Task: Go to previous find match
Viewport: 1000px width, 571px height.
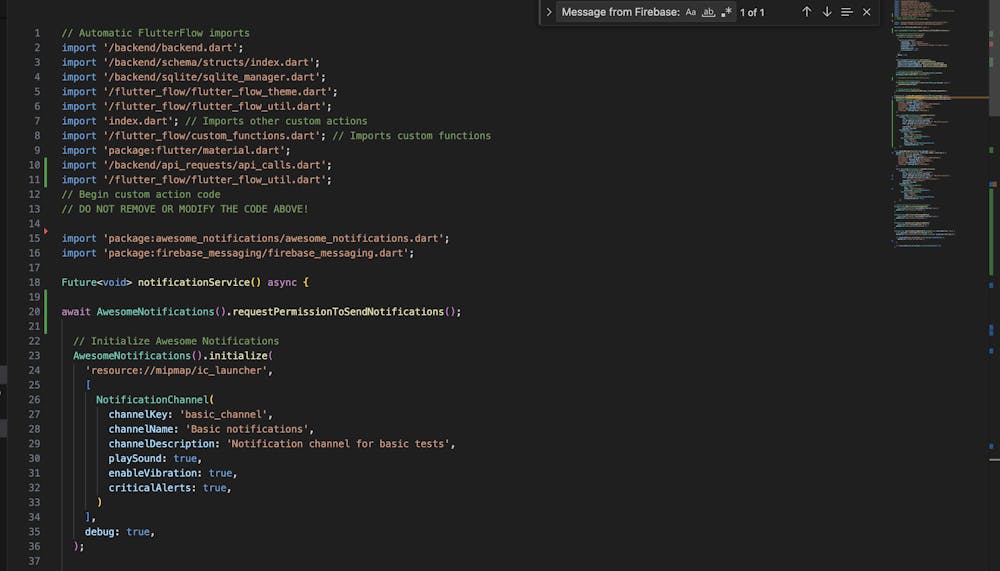Action: pyautogui.click(x=807, y=12)
